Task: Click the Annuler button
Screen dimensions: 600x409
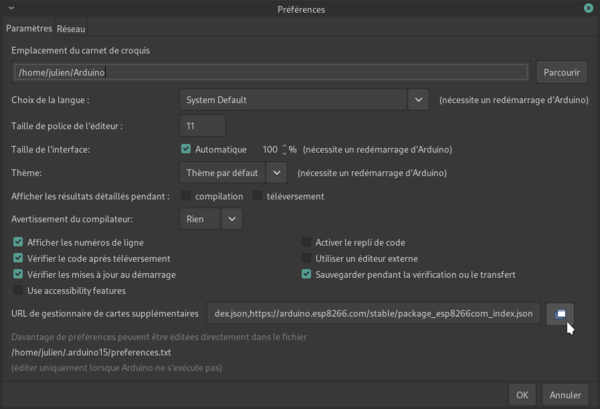Action: [x=565, y=395]
